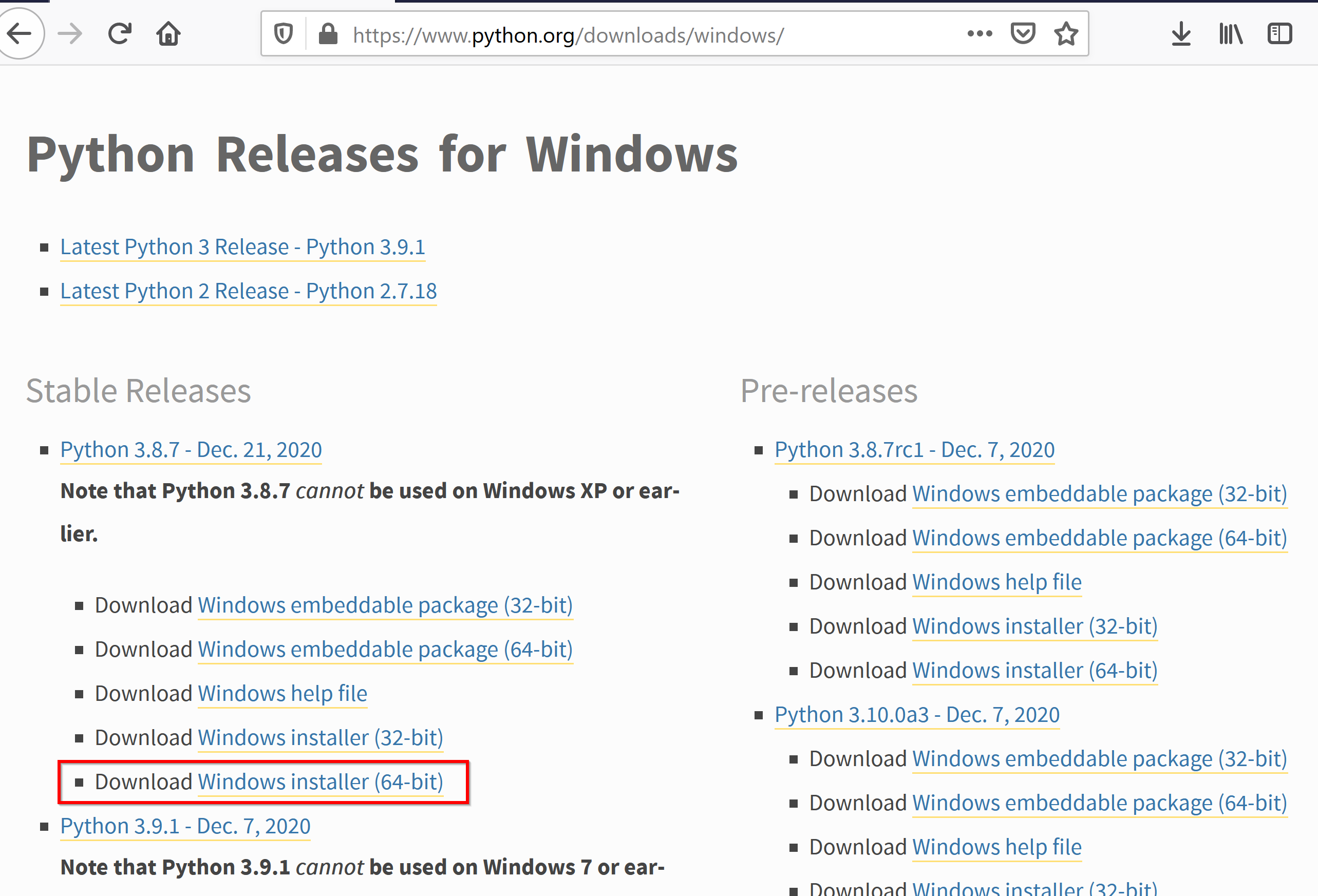Viewport: 1318px width, 896px height.
Task: Download 3.10.0a3 Windows embeddable package (64-bit)
Action: click(x=1100, y=804)
